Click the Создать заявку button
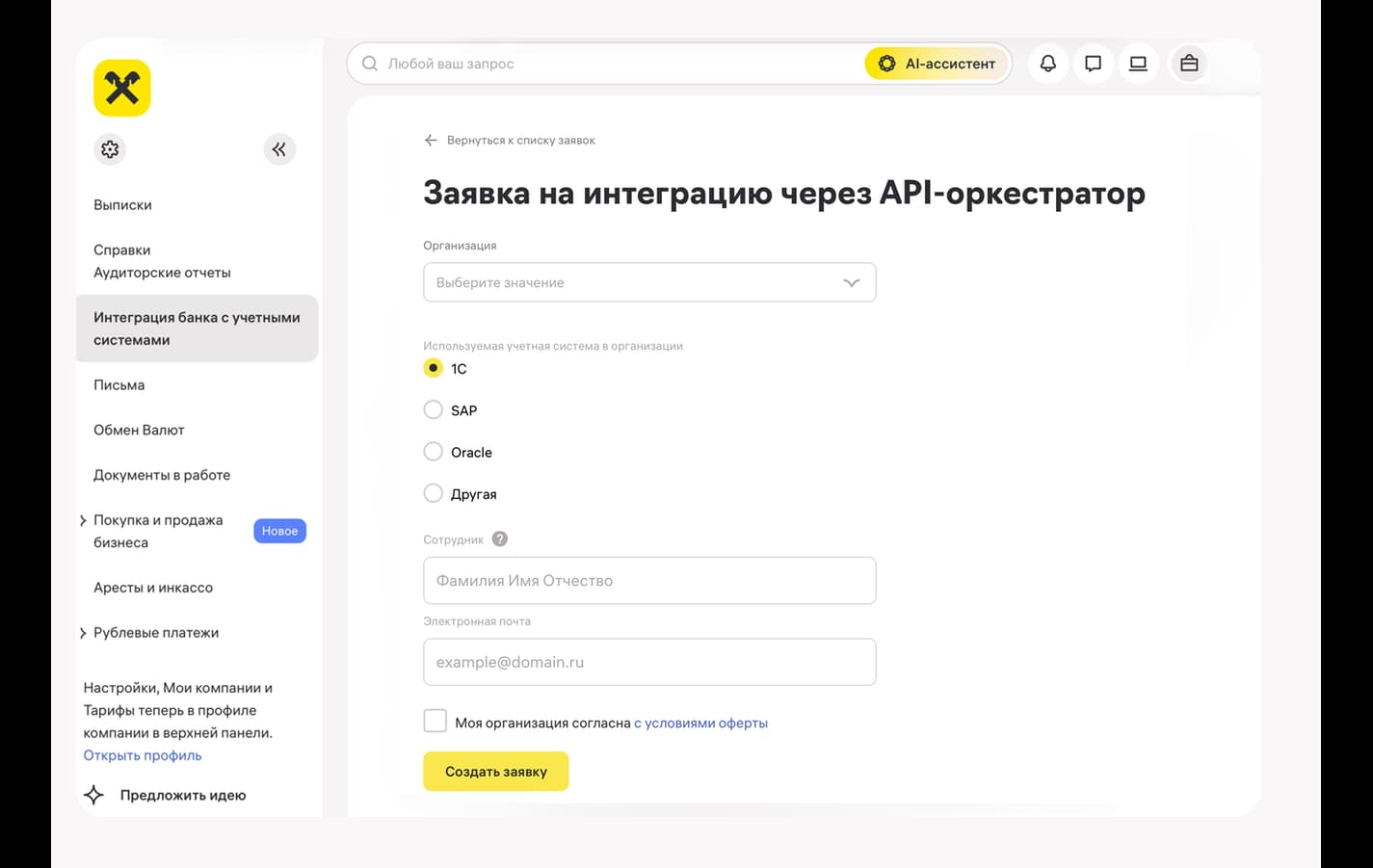 point(496,772)
